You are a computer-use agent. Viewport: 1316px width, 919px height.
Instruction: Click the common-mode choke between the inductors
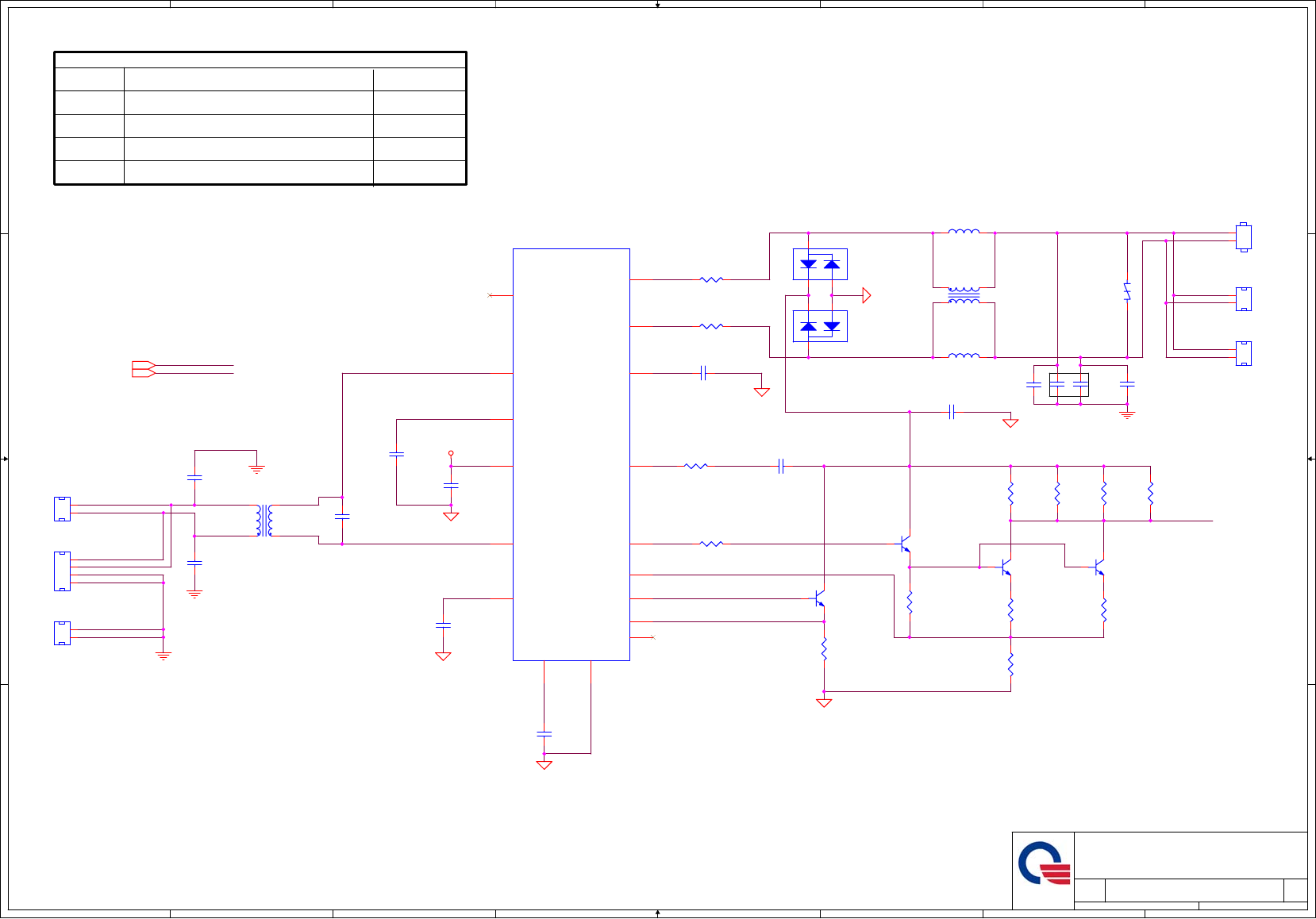click(x=964, y=295)
